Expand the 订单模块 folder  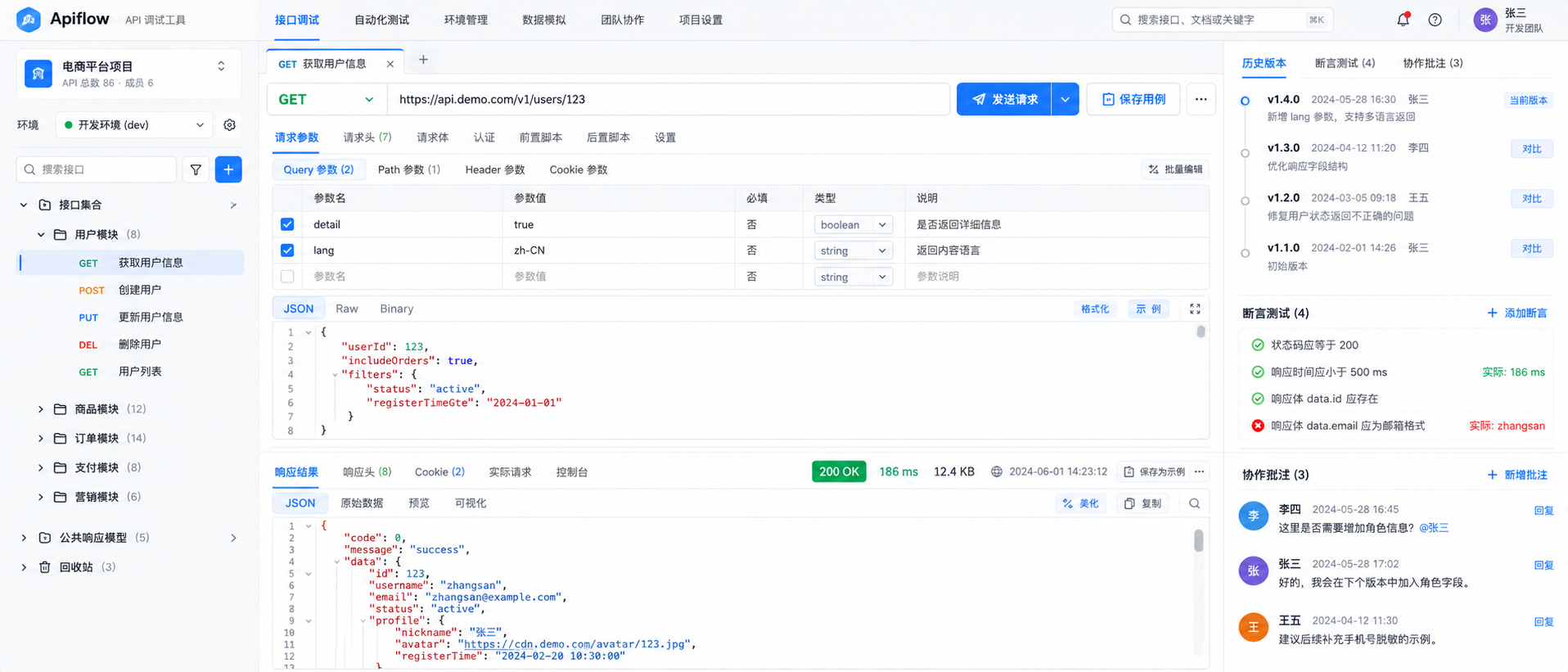pos(41,438)
